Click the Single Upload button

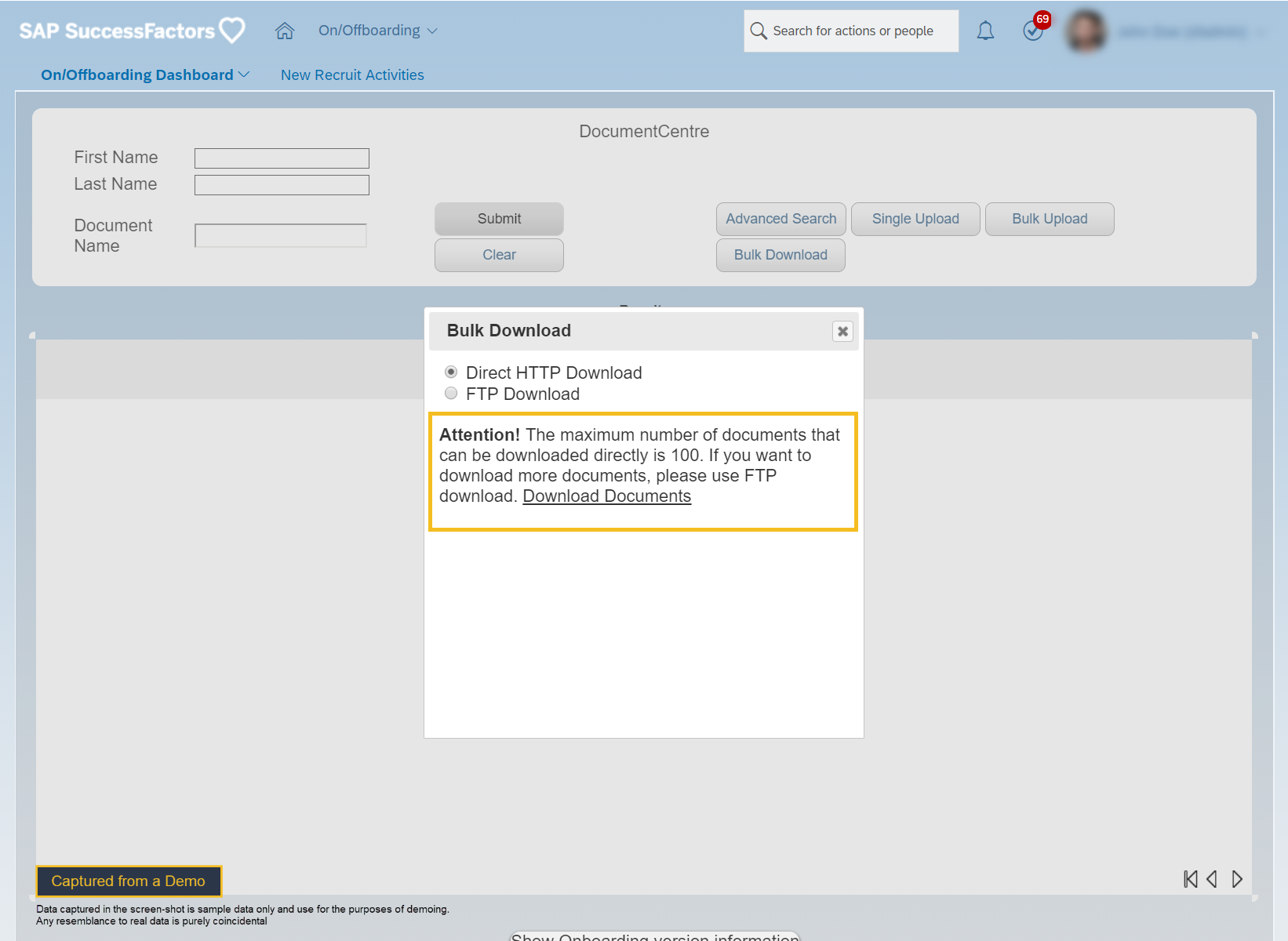tap(915, 219)
